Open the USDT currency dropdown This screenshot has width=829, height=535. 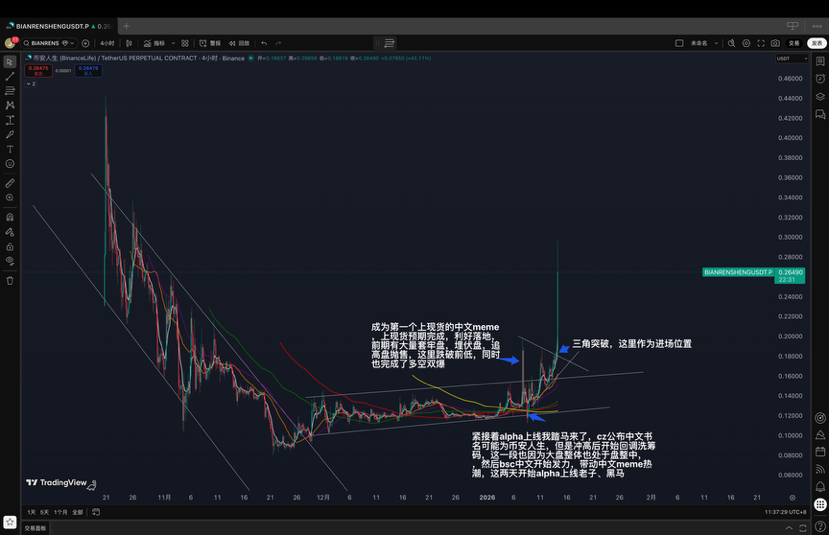point(788,58)
